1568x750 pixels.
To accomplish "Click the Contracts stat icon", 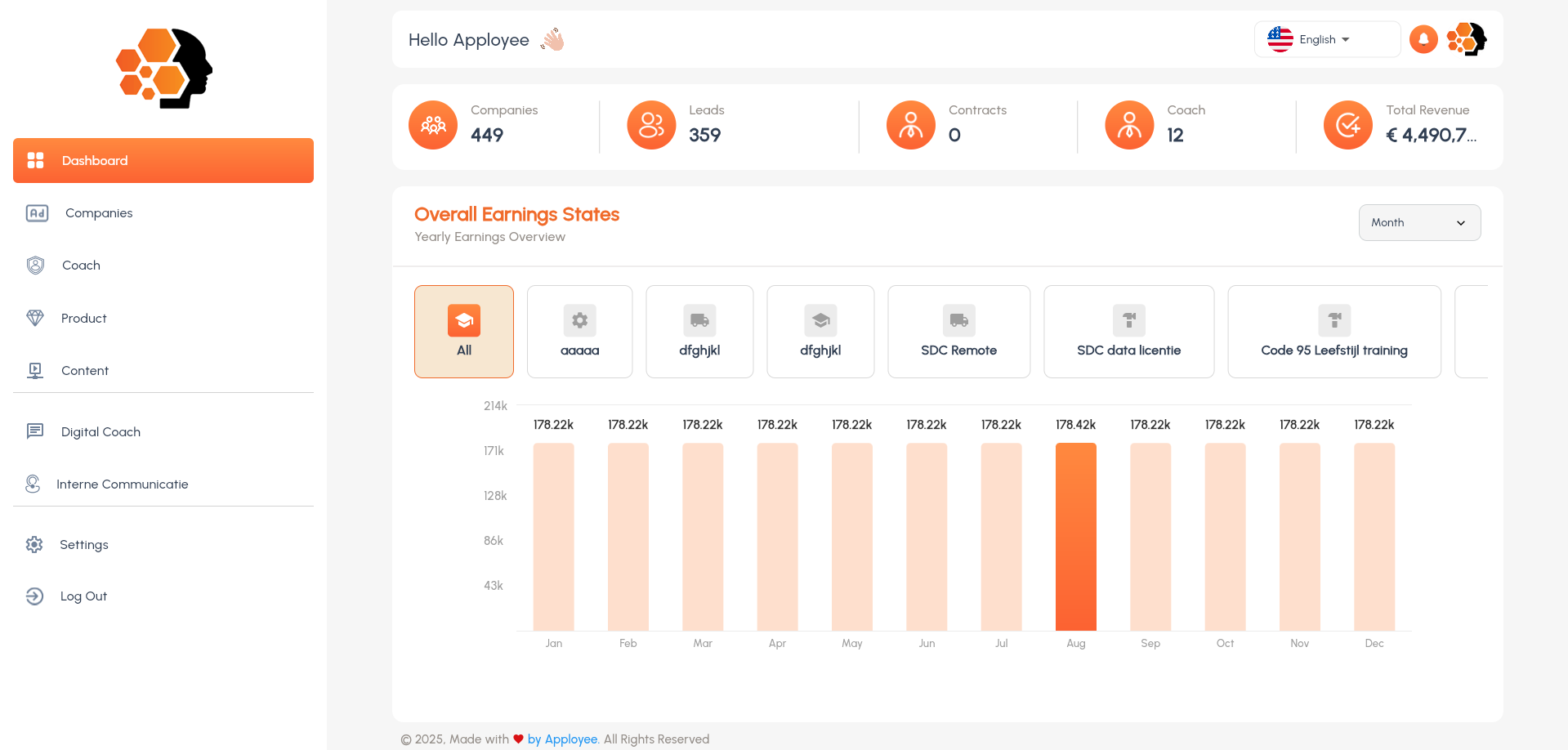I will point(911,125).
